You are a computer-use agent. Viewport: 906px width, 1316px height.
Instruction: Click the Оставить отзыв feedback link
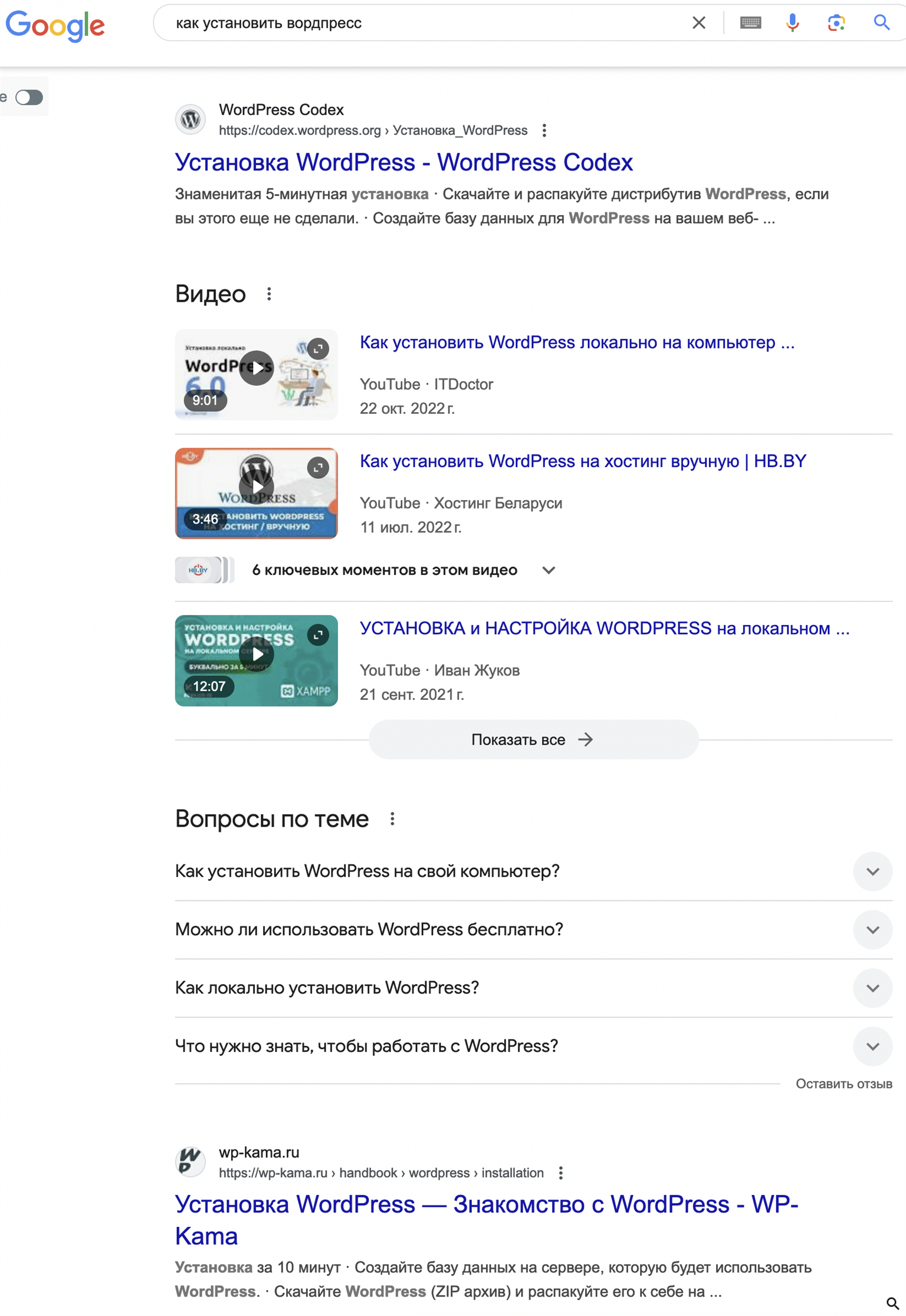pyautogui.click(x=843, y=1084)
